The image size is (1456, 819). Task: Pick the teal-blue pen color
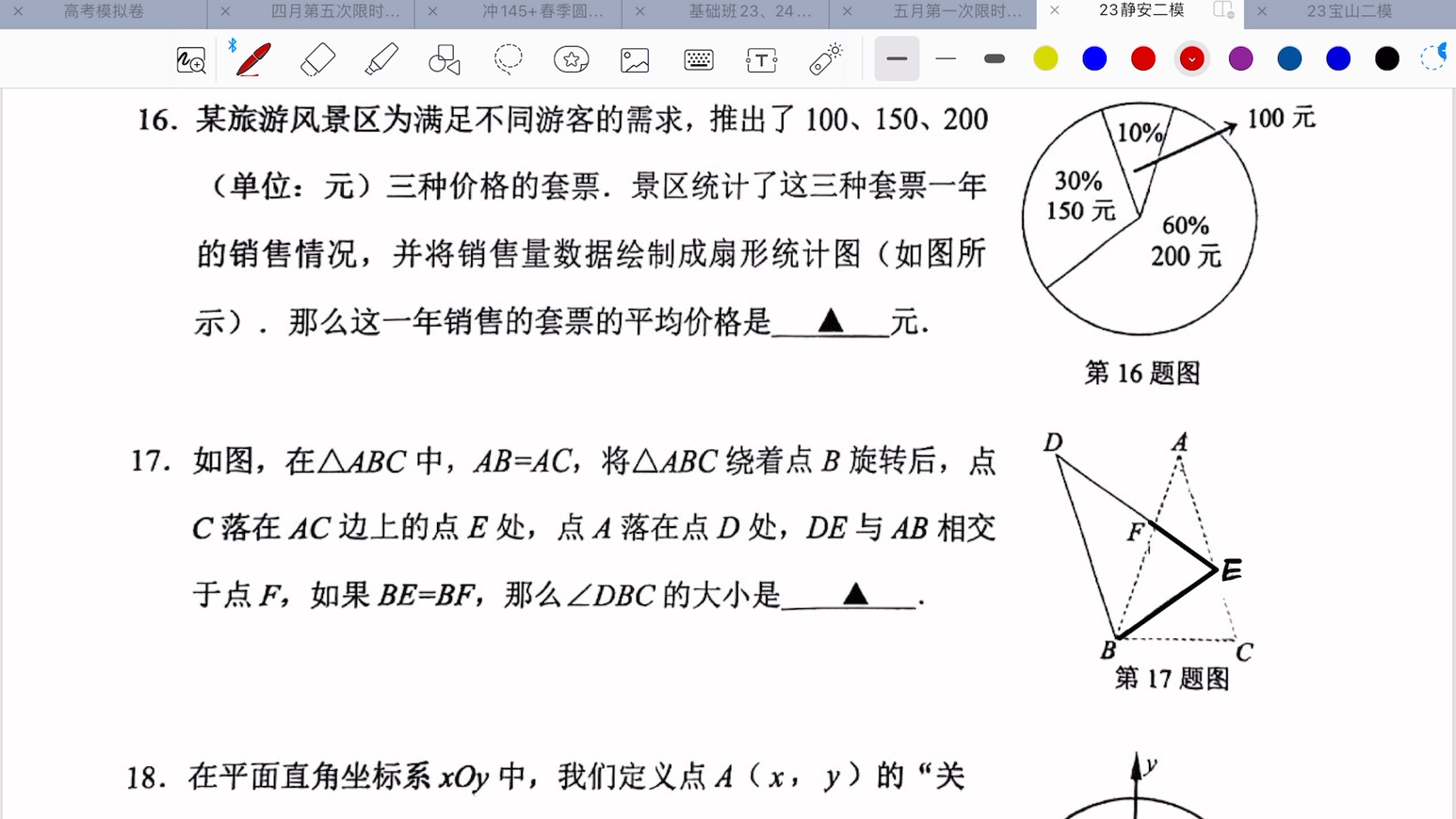1290,58
